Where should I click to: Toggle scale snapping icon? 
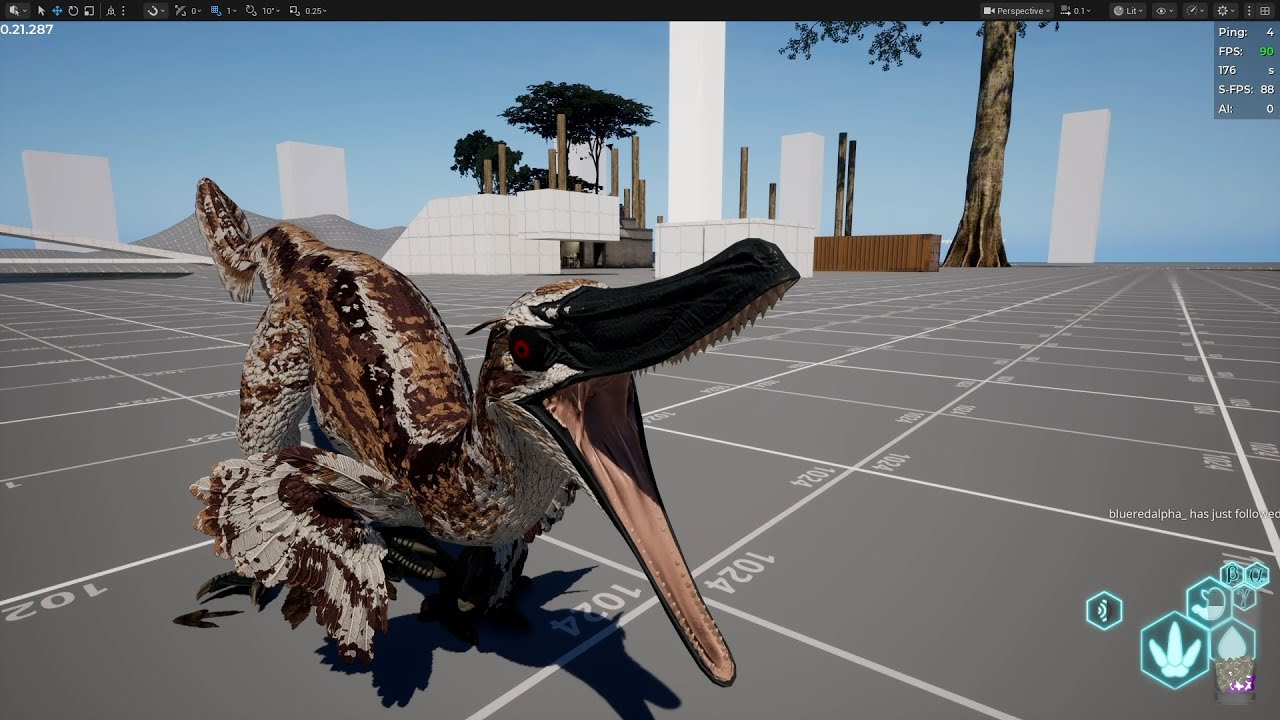coord(294,10)
